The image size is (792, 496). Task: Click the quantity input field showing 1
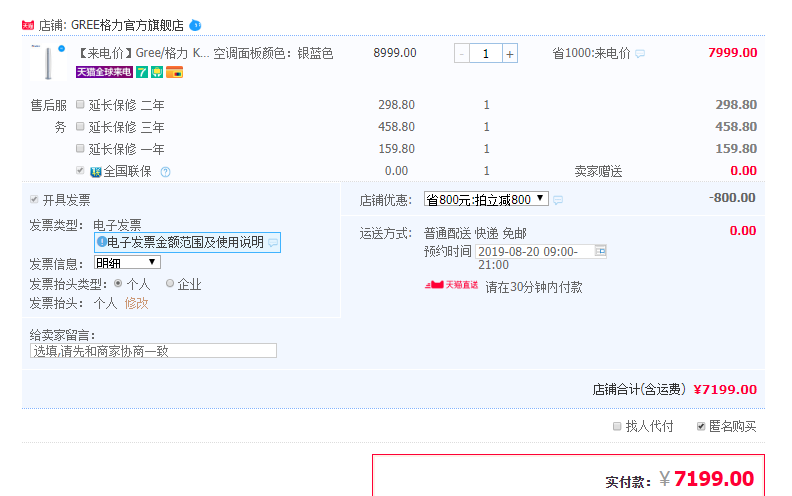tap(485, 54)
